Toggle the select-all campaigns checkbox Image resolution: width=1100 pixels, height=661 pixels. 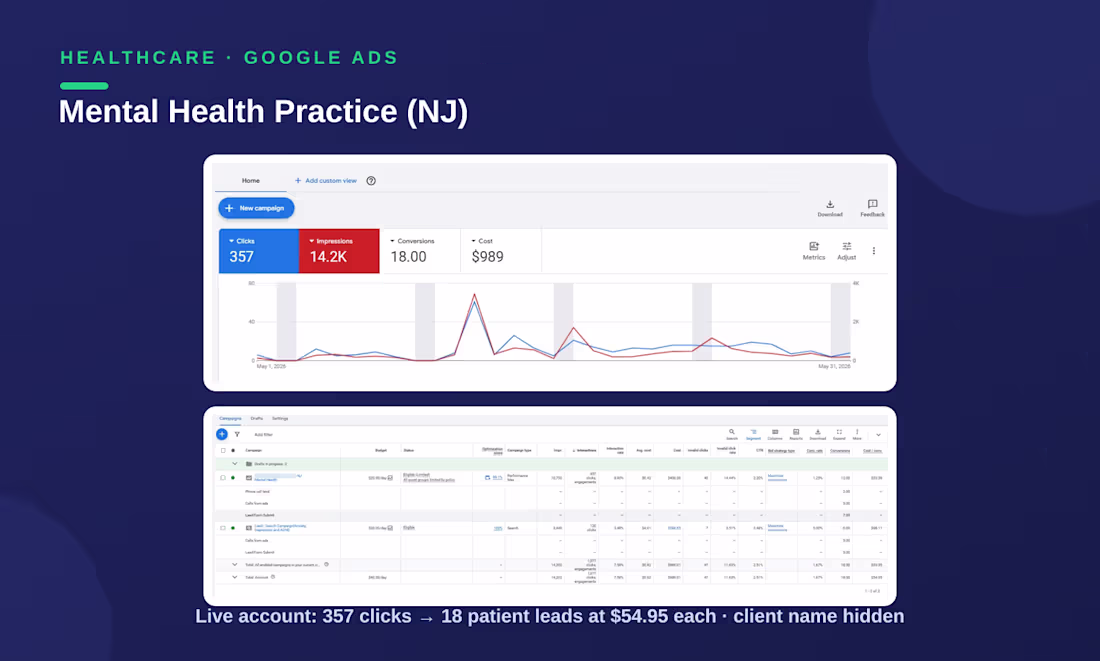click(x=223, y=450)
